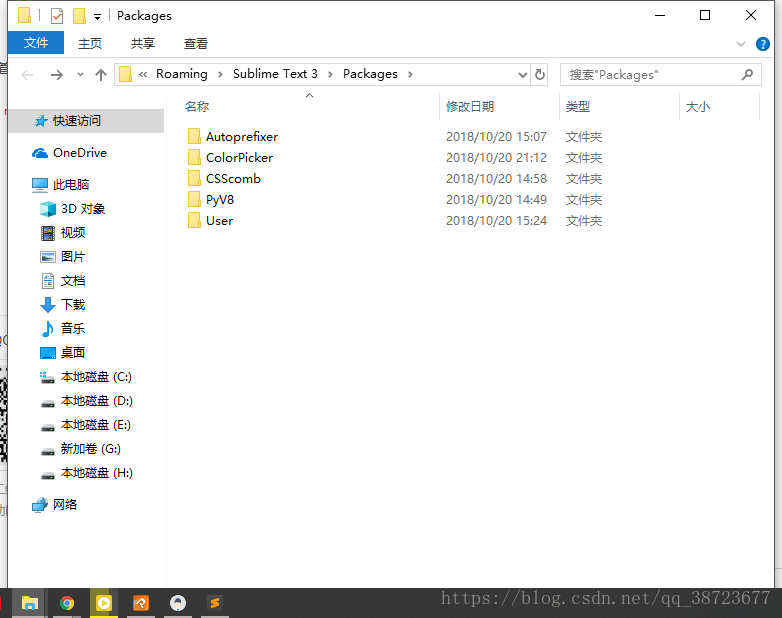Open 本地磁盘 (E:) drive

95,424
